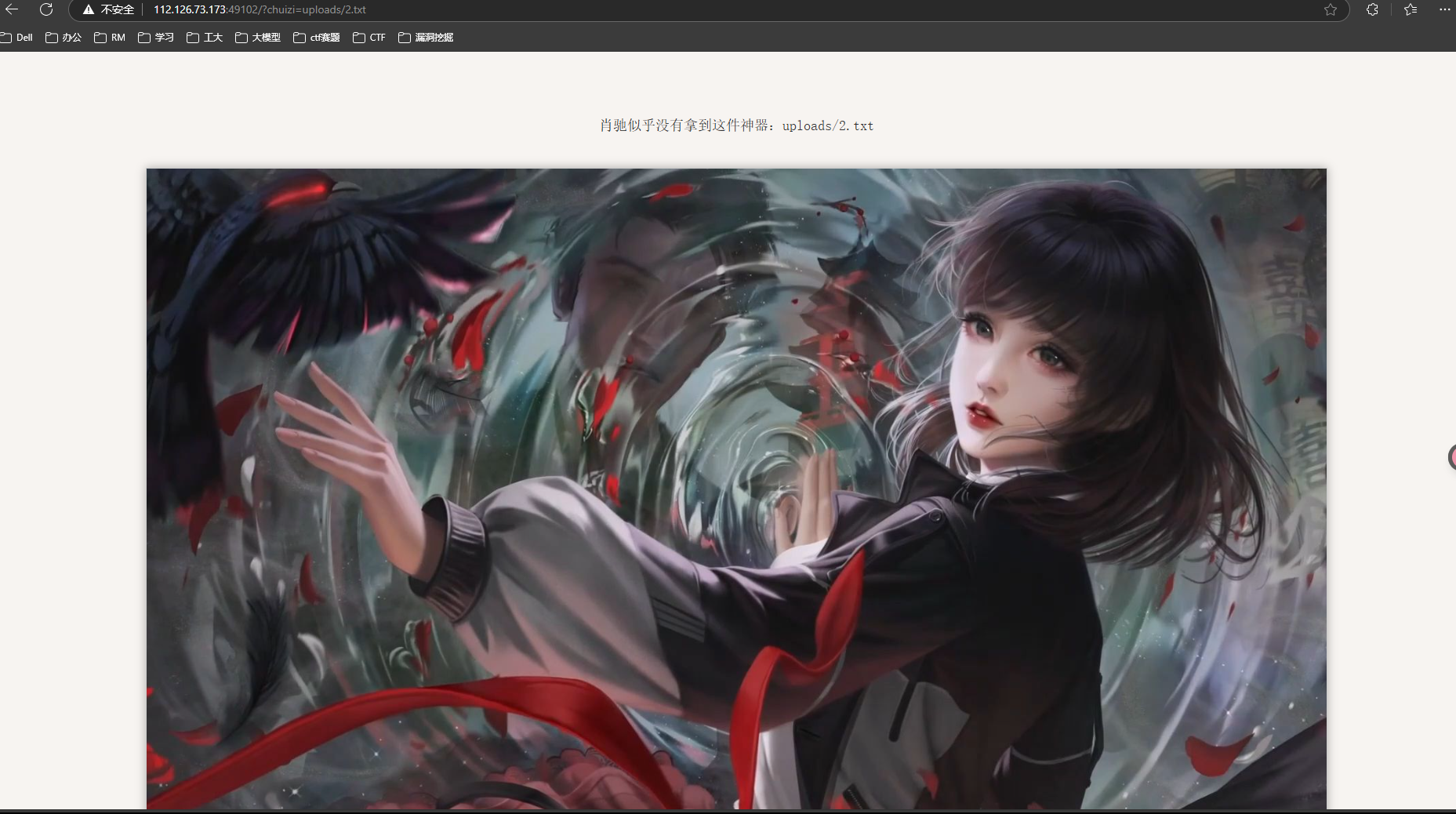1456x814 pixels.
Task: Reload the page with the refresh icon
Action: tap(46, 9)
